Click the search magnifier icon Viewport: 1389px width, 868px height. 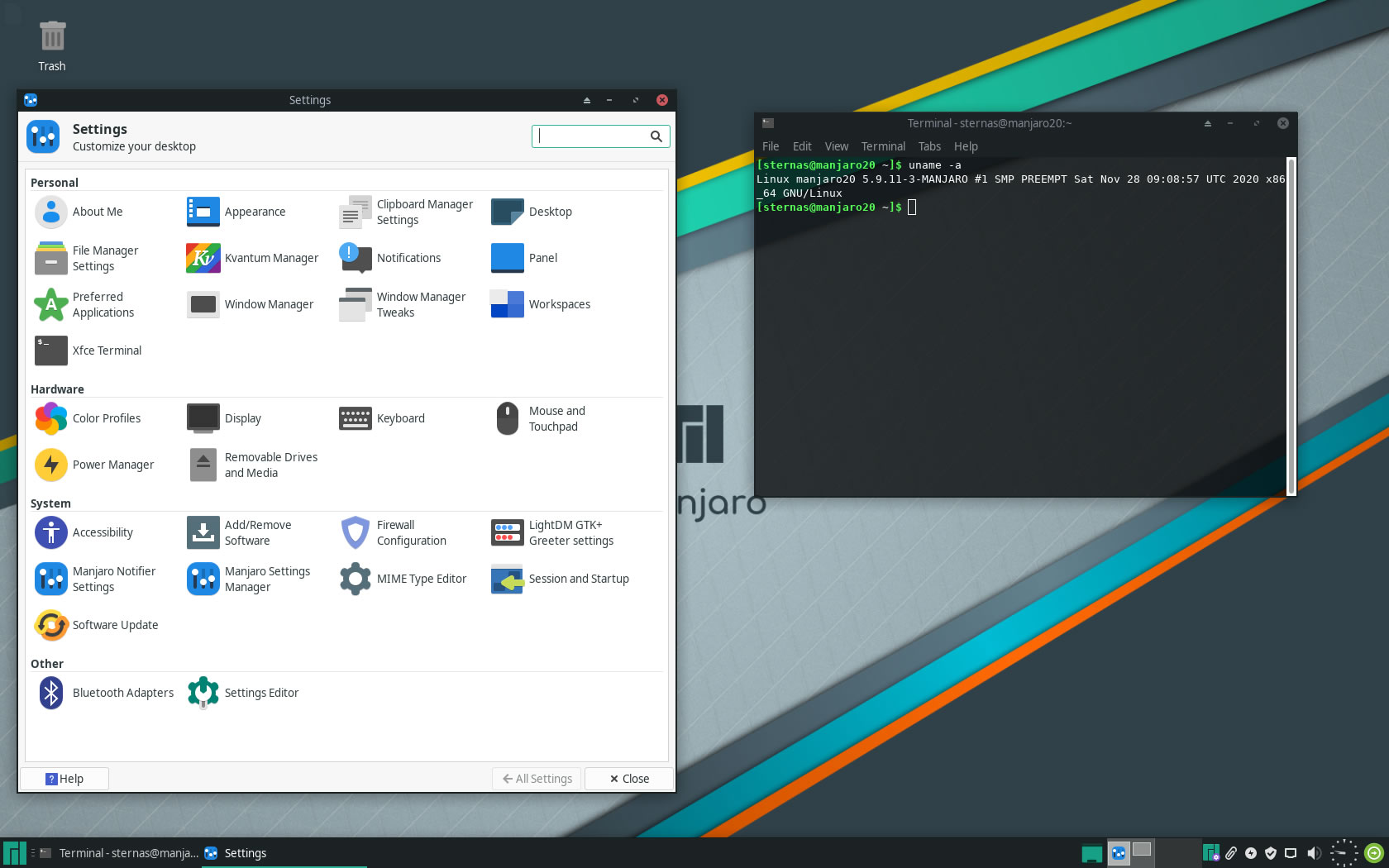[656, 136]
